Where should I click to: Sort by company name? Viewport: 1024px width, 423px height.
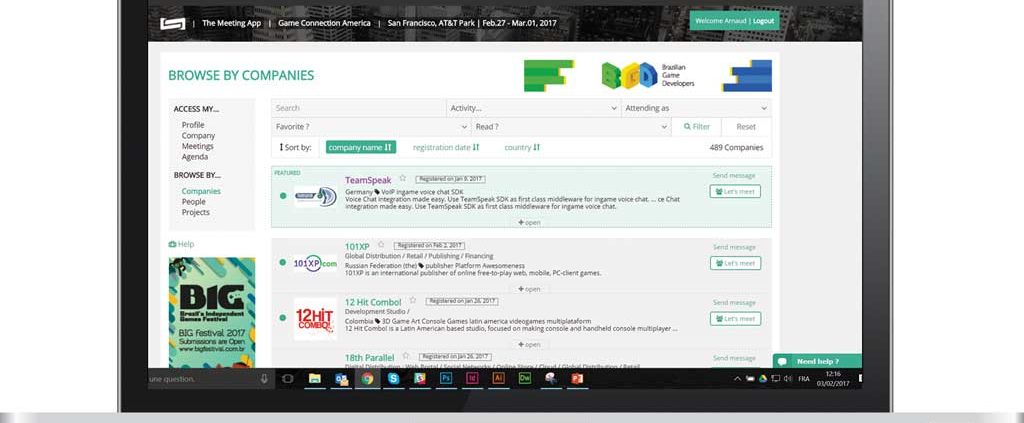point(360,148)
